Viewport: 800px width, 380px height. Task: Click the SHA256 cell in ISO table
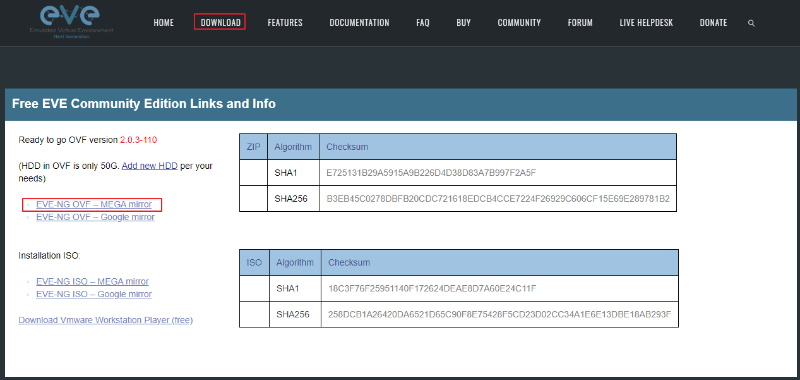[295, 314]
